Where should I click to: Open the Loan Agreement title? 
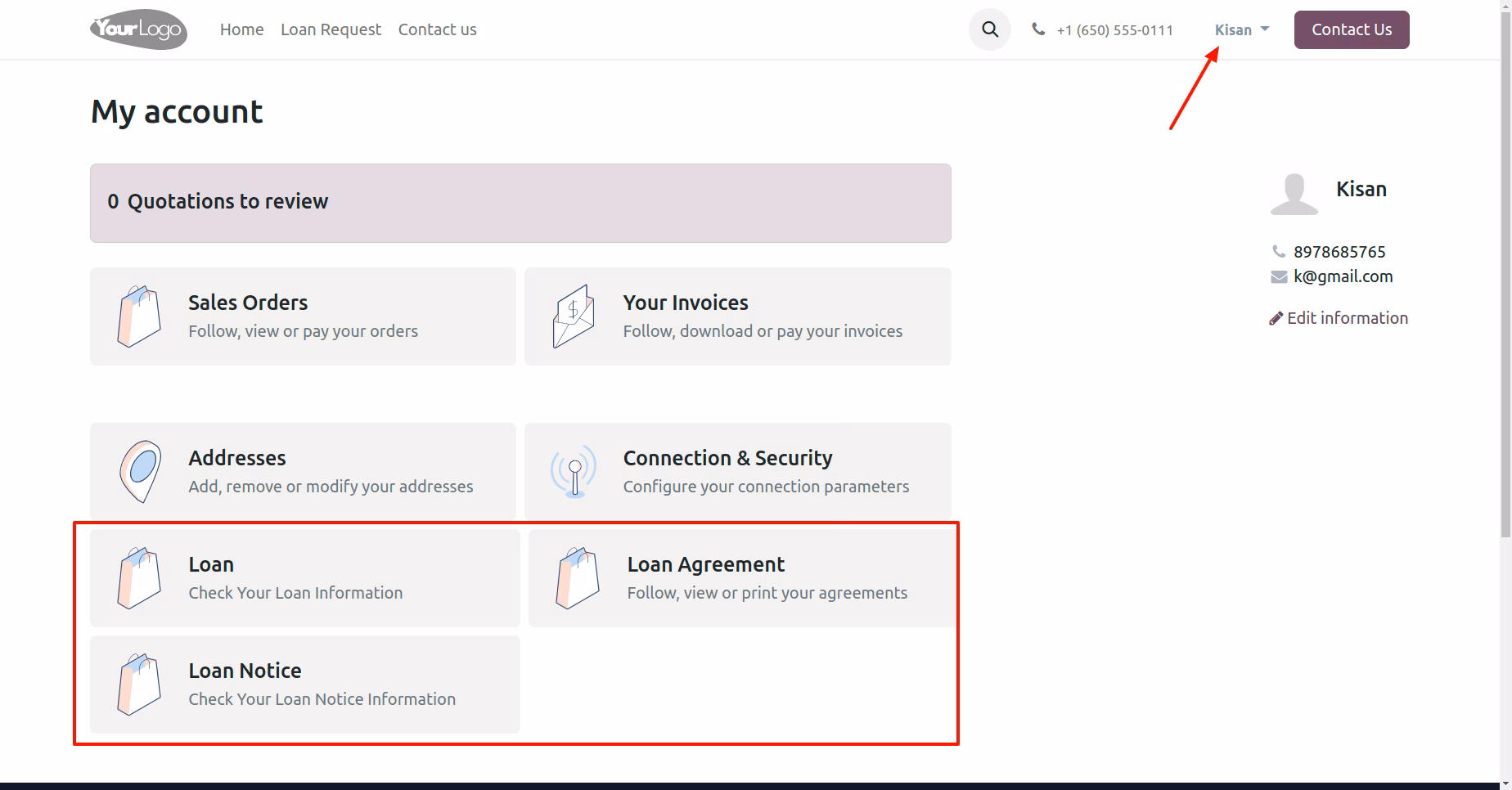tap(705, 564)
